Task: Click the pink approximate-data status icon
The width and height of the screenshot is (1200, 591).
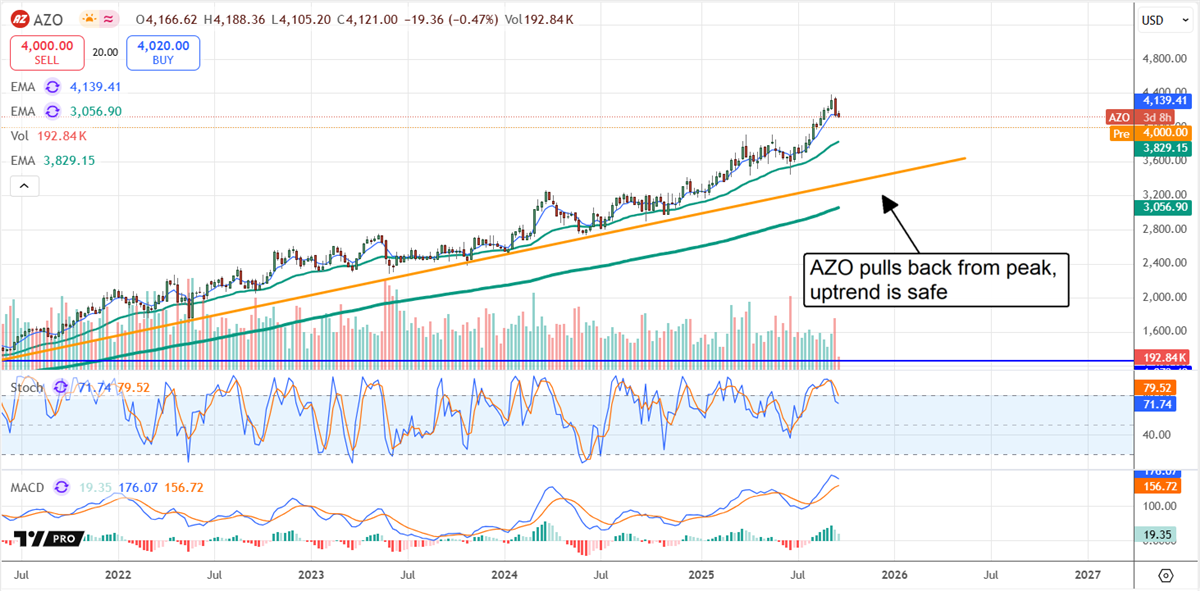Action: click(x=109, y=18)
